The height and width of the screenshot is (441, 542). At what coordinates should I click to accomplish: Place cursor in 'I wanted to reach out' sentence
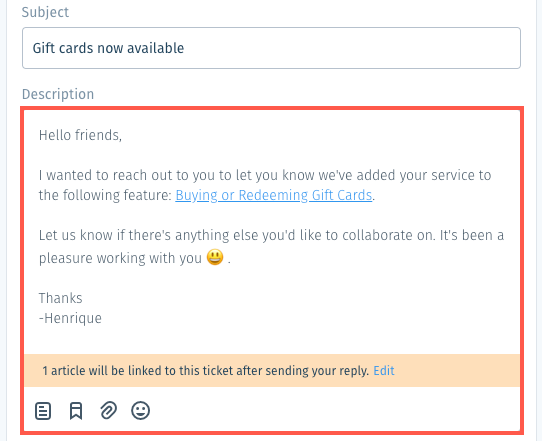[265, 175]
